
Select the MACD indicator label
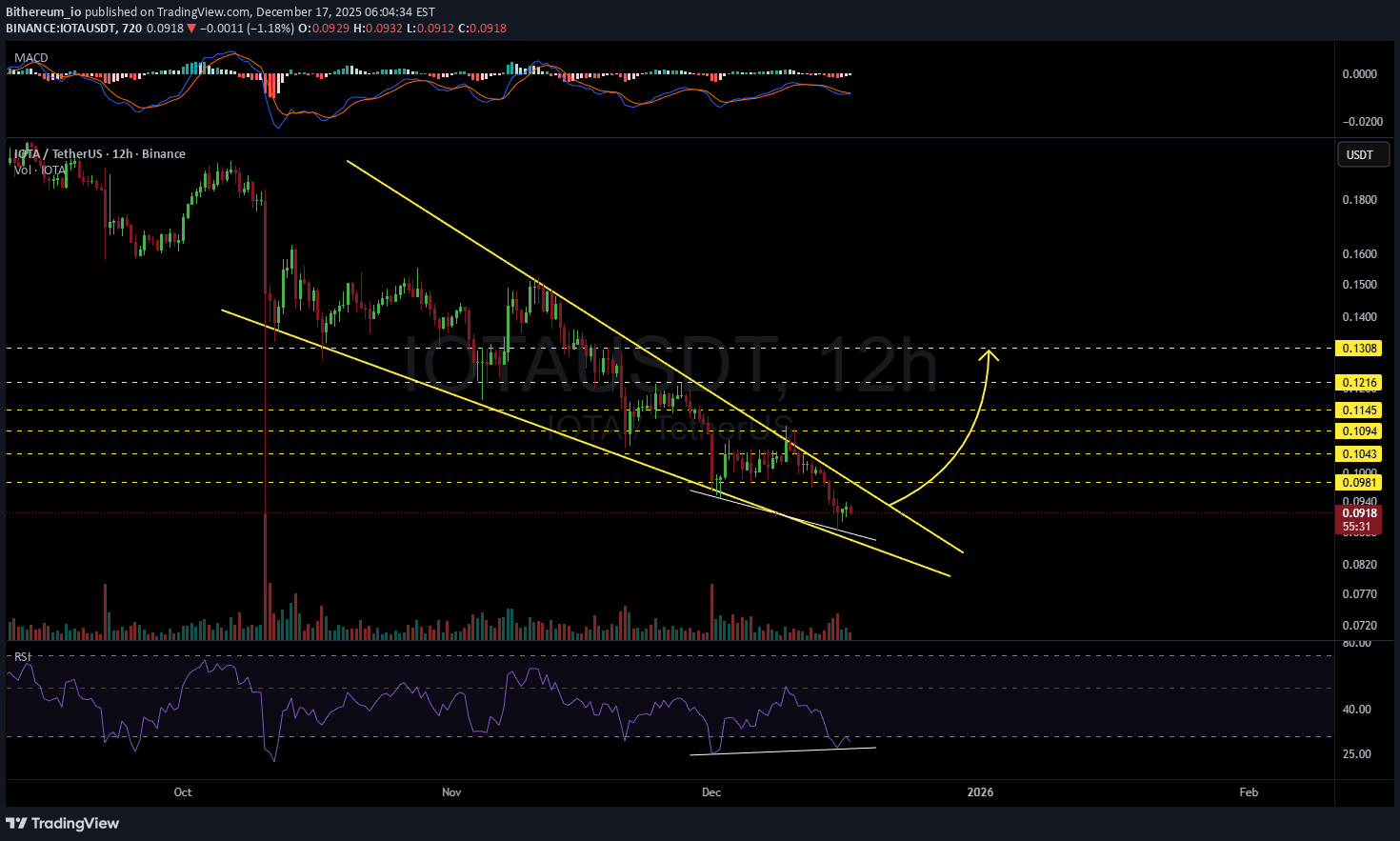point(30,58)
